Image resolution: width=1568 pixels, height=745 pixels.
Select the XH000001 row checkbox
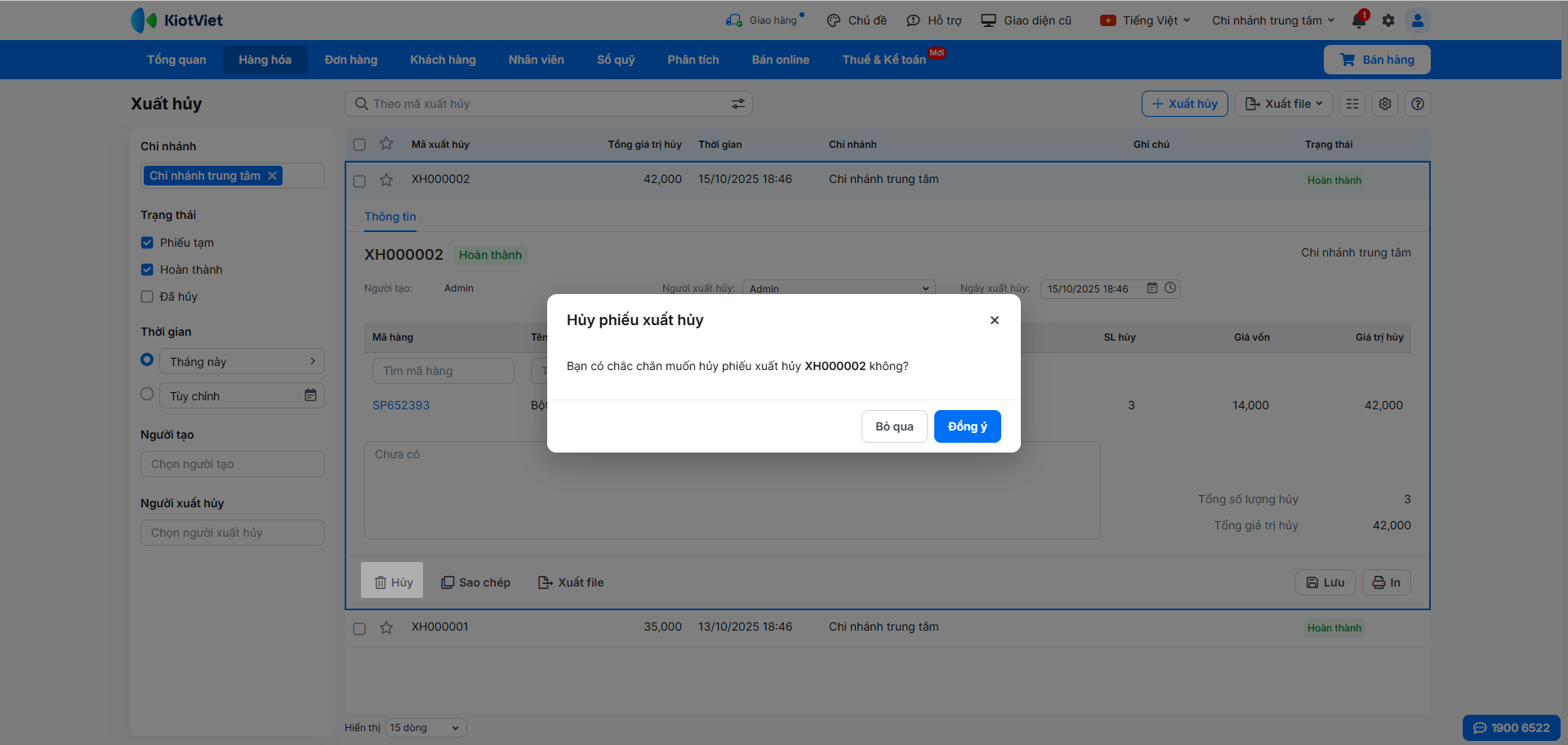(359, 628)
